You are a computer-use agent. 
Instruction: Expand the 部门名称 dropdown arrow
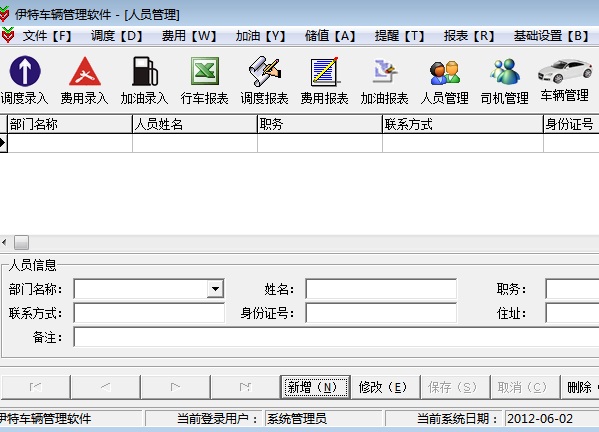click(215, 289)
